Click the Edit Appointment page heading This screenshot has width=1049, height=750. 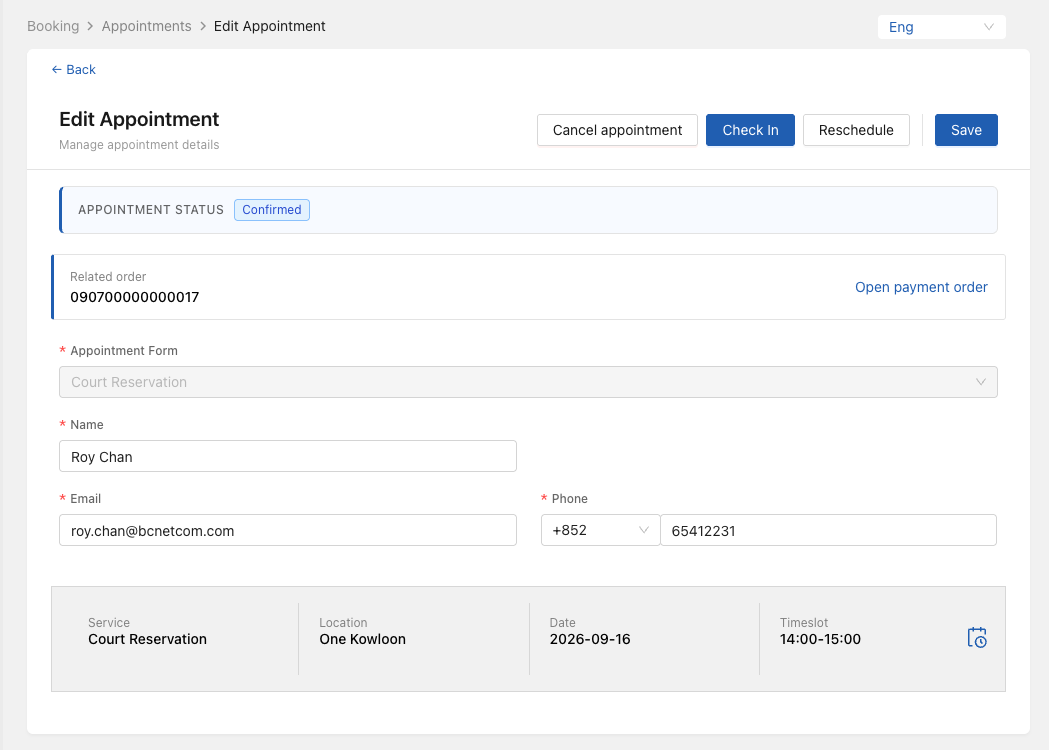[139, 119]
